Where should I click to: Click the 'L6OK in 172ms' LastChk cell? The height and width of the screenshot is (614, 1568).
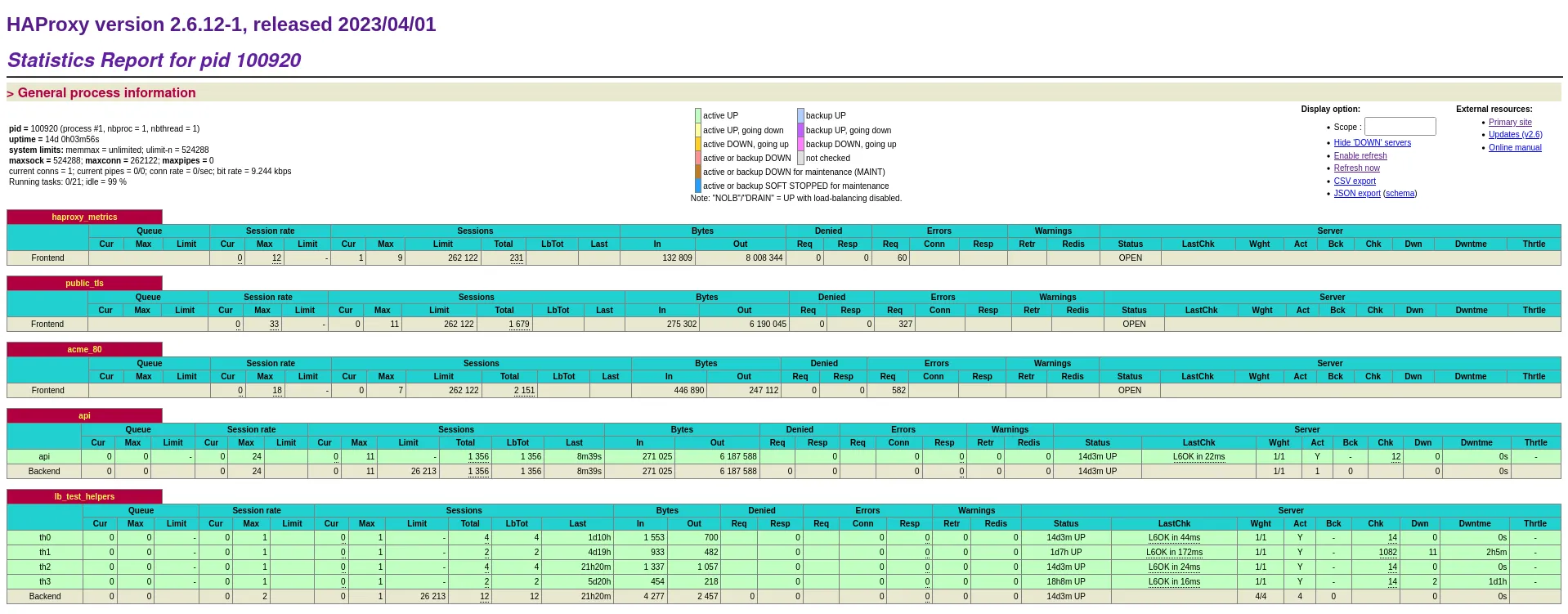pos(1174,553)
